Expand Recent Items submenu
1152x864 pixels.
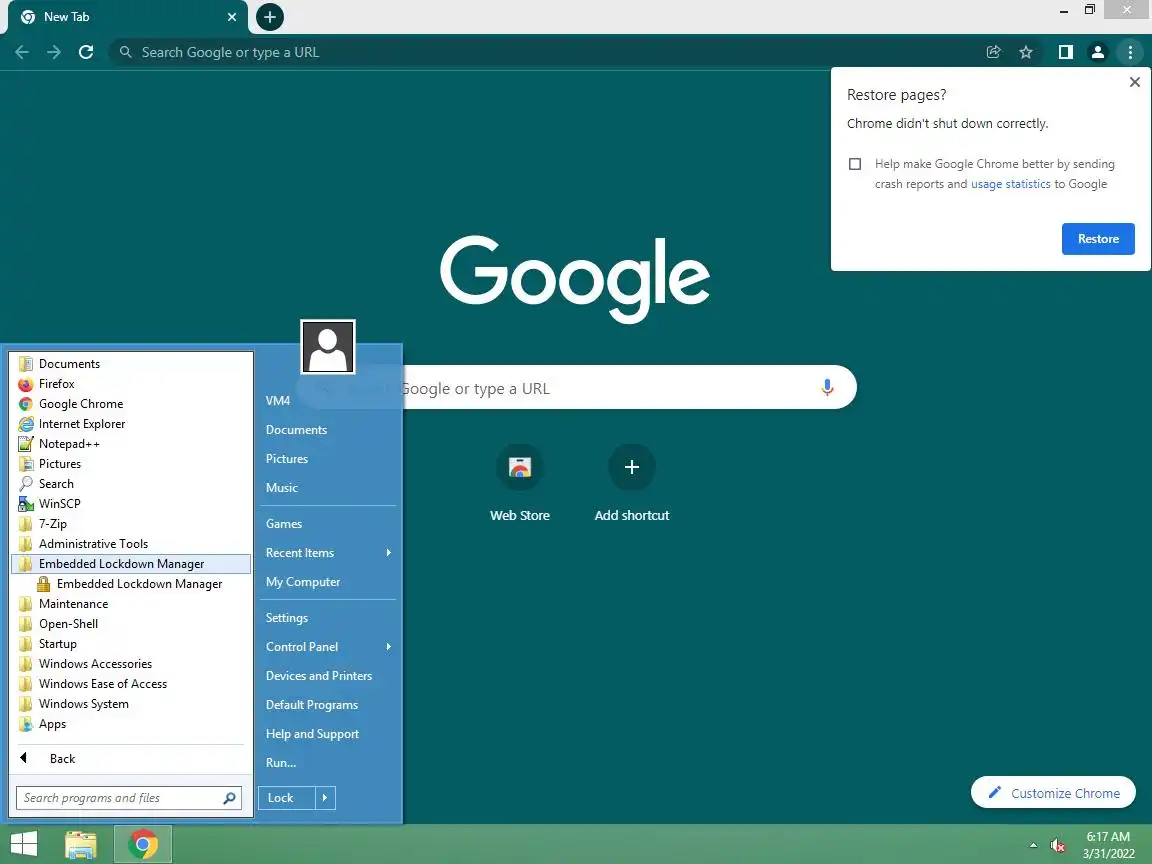328,552
